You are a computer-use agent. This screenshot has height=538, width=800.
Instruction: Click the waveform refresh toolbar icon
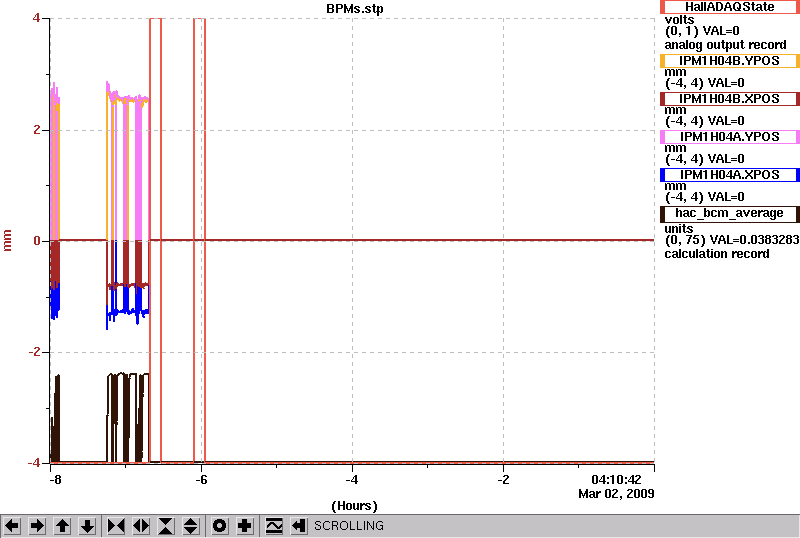(274, 526)
